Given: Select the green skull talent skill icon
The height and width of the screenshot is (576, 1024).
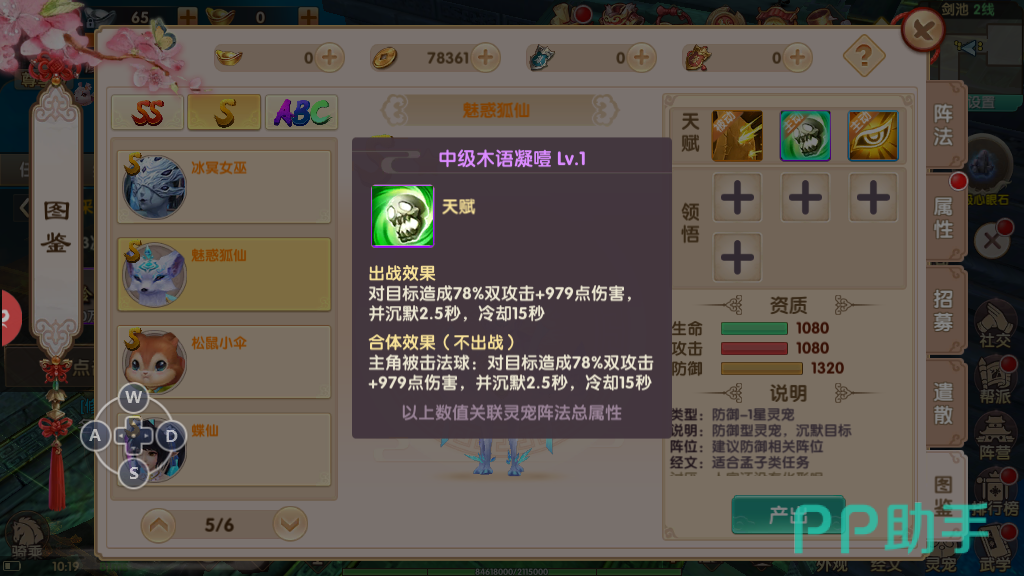Looking at the screenshot, I should coord(805,136).
